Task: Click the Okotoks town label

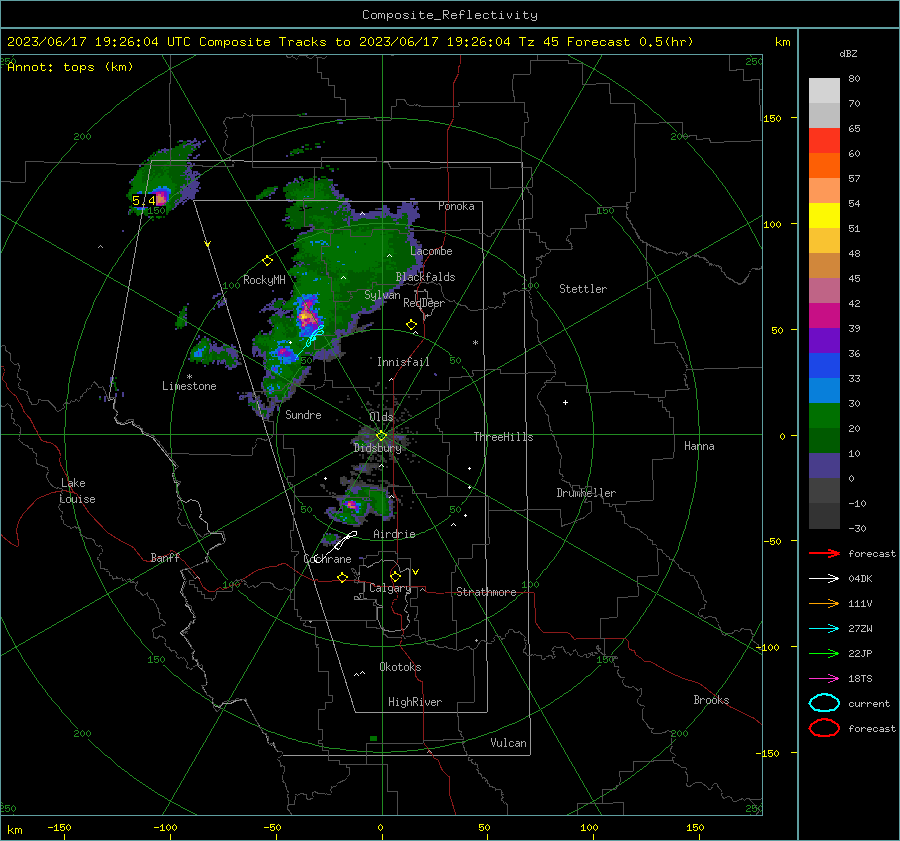Action: (400, 667)
